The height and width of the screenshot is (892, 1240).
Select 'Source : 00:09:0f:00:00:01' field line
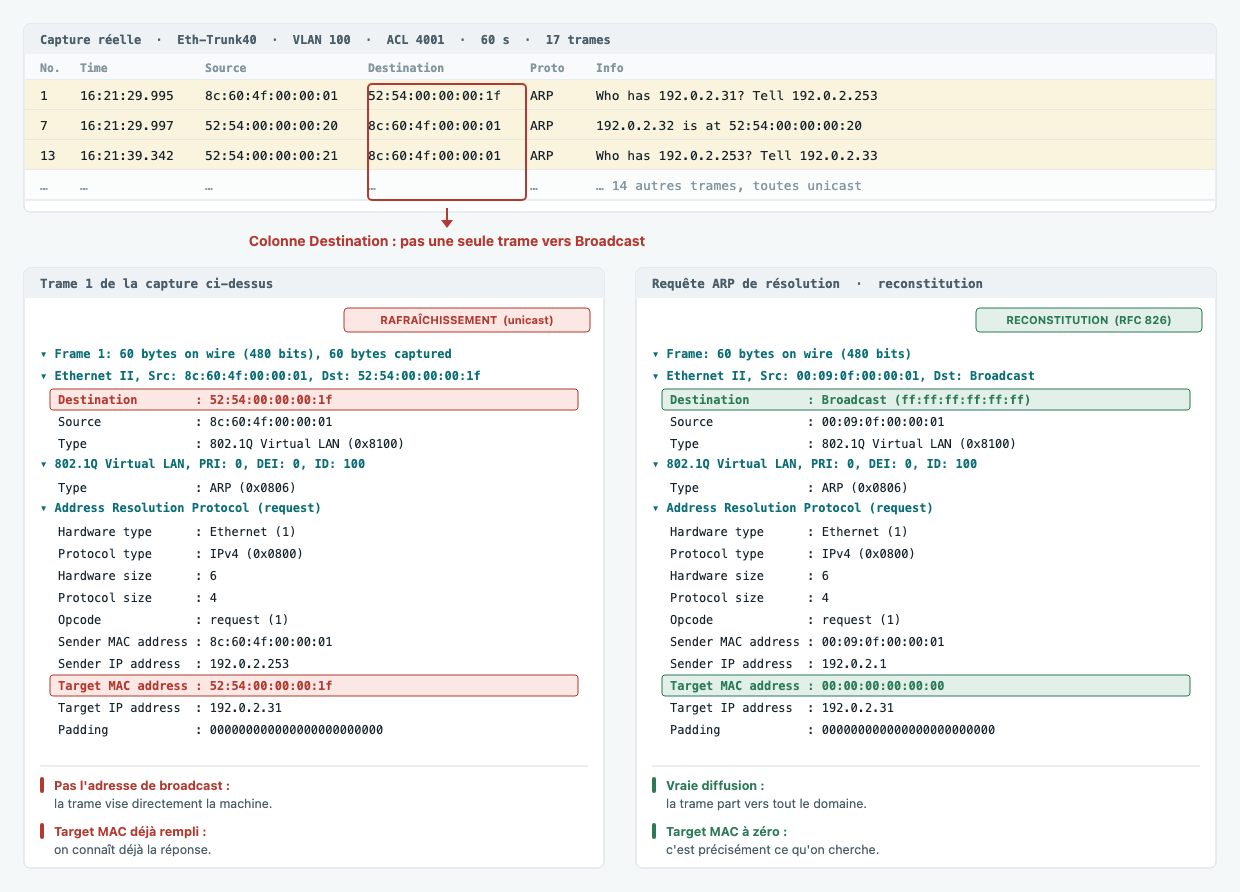coord(807,422)
